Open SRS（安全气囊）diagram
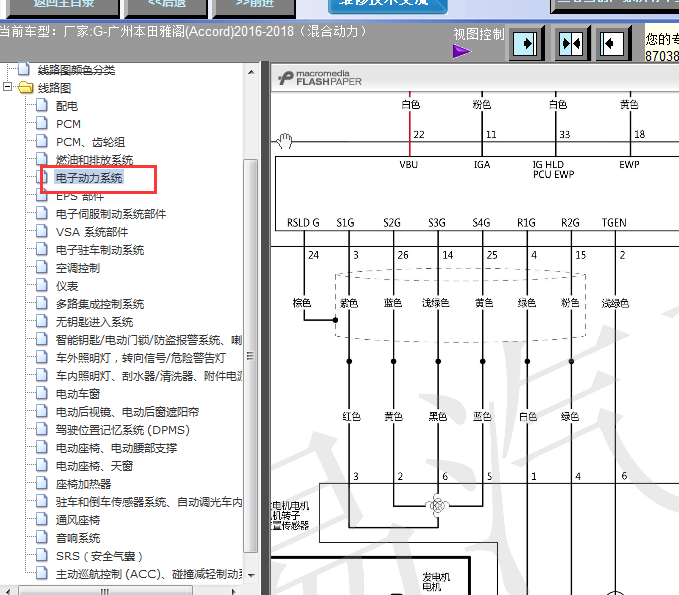 tap(99, 556)
